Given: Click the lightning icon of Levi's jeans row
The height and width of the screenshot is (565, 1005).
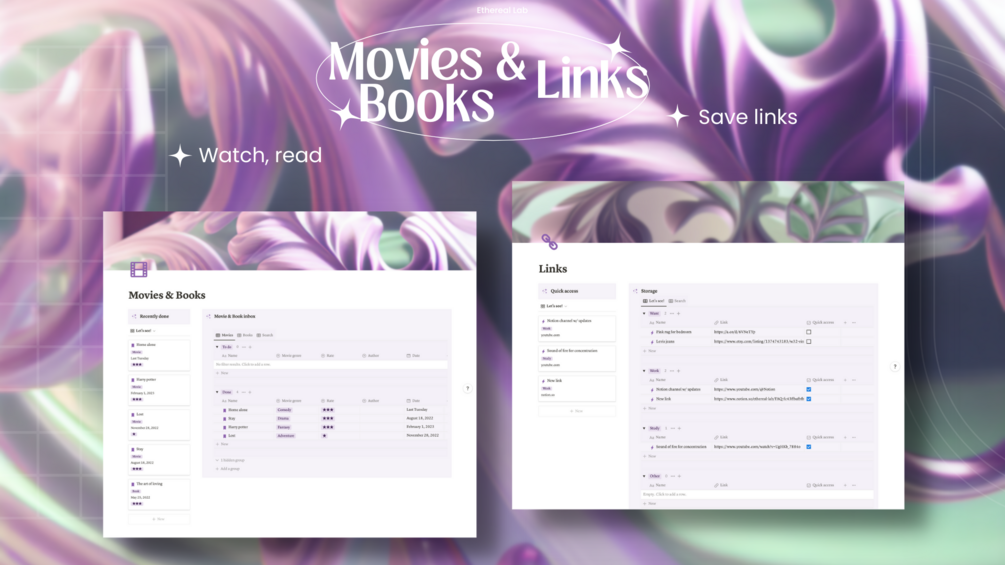Looking at the screenshot, I should 652,342.
